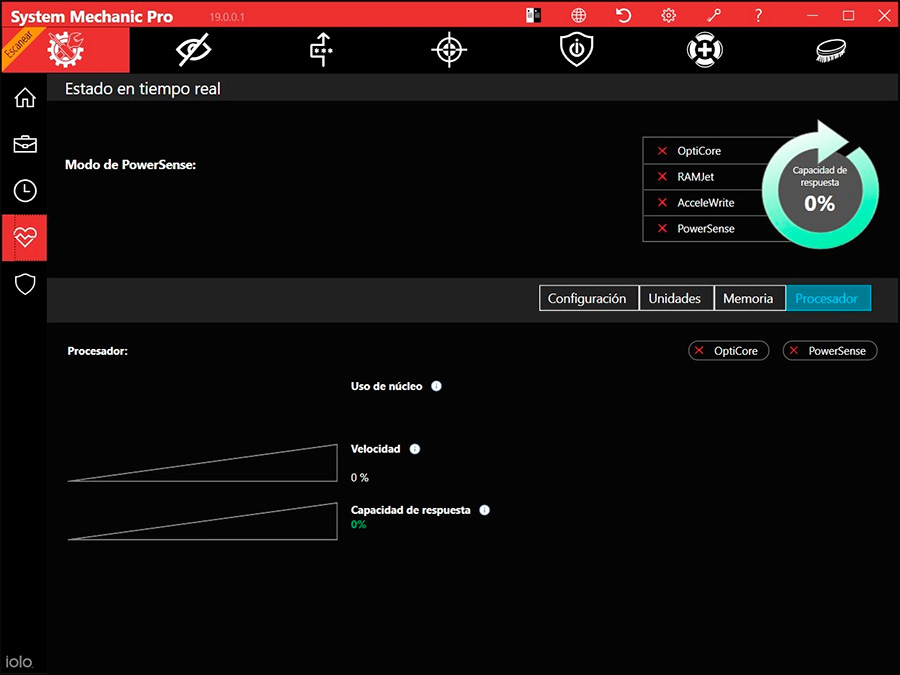
Task: Open the Toolbox briefcase sidebar icon
Action: pos(25,144)
